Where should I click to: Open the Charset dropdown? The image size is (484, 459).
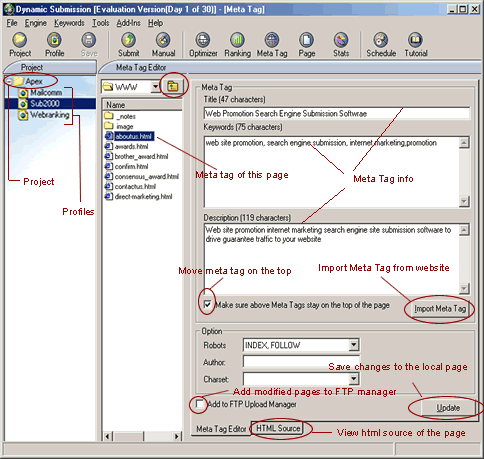point(354,379)
